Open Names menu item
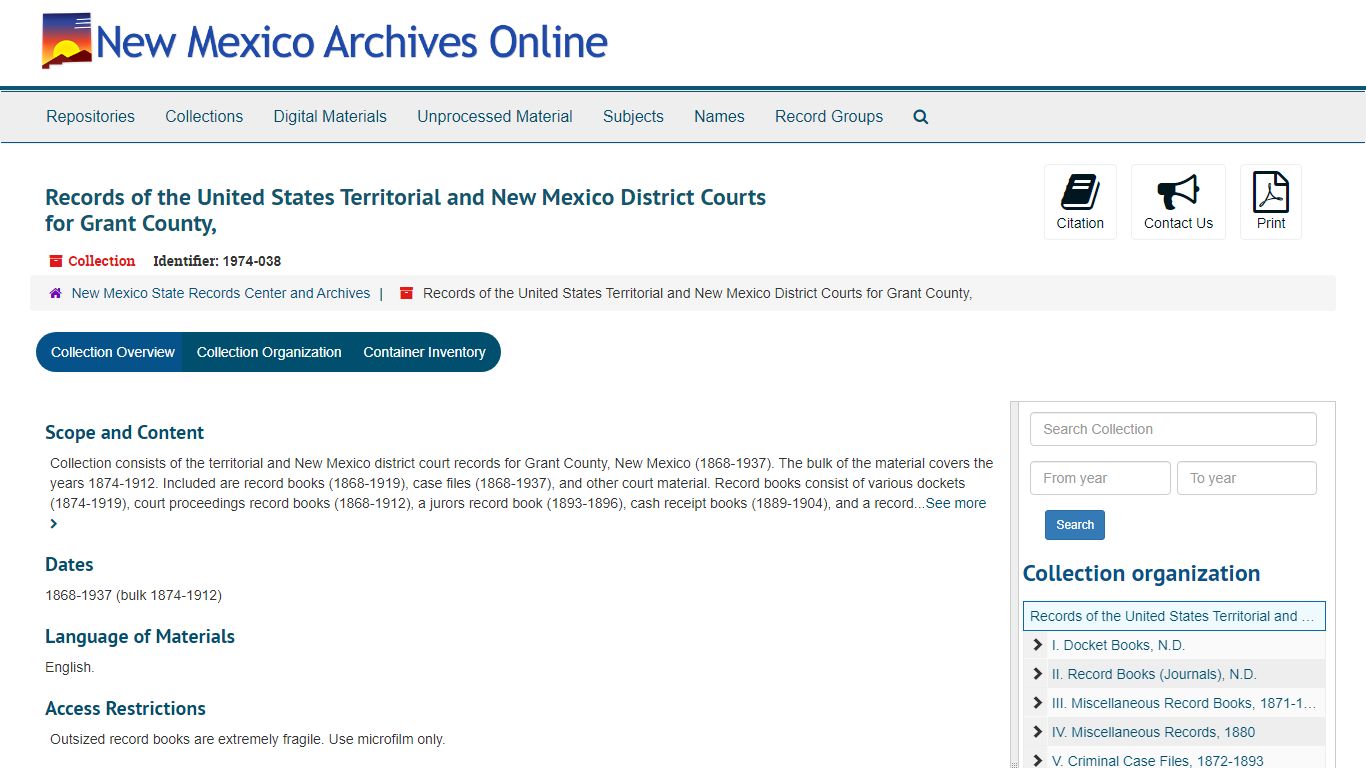 pos(719,117)
